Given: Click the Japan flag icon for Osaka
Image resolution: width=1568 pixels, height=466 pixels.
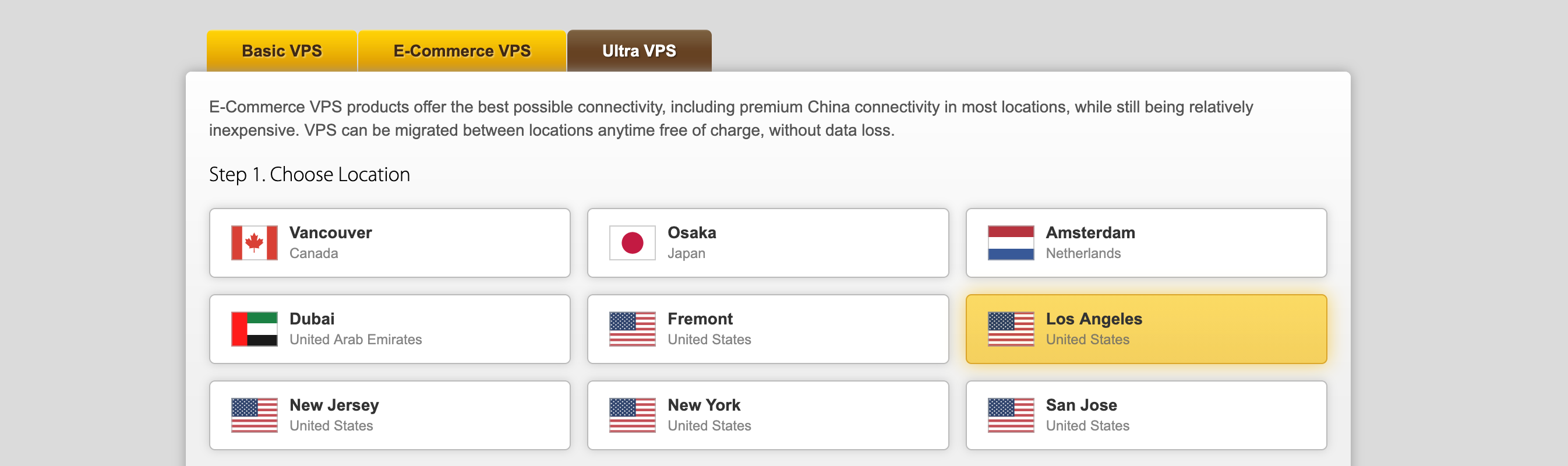Looking at the screenshot, I should click(633, 243).
